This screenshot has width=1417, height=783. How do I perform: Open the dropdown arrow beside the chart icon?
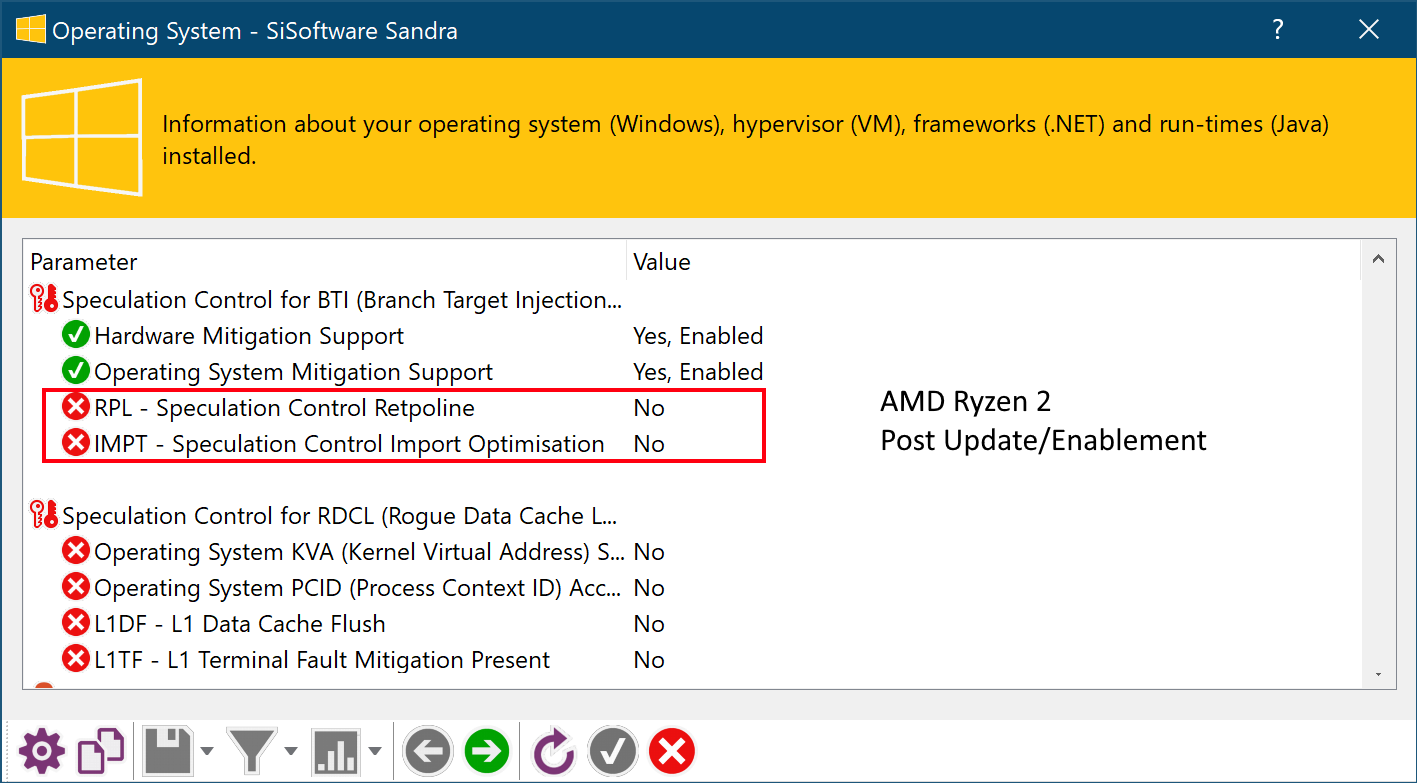click(375, 752)
